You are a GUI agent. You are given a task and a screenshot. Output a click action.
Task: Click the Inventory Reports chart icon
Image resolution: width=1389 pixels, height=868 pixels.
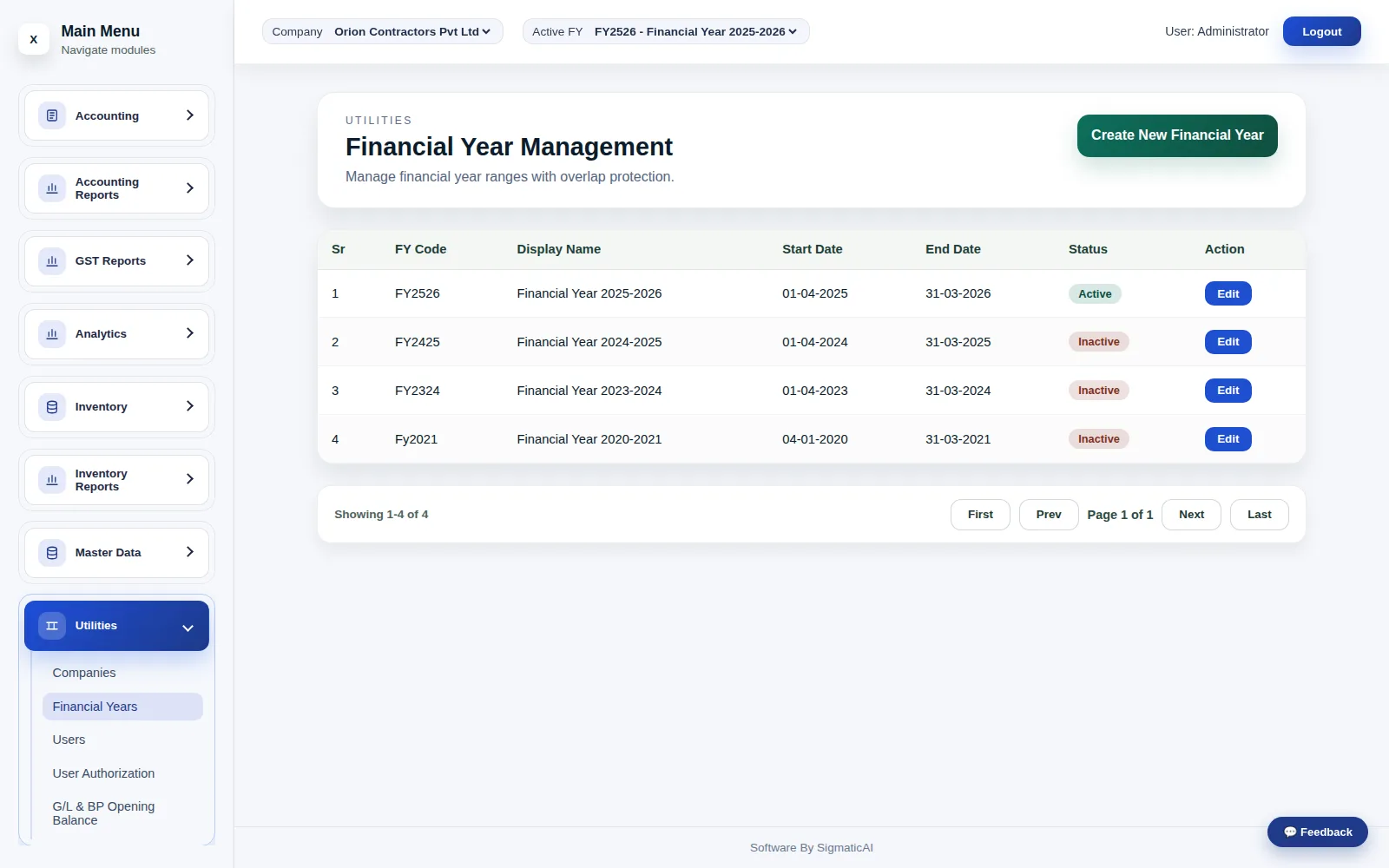(52, 480)
